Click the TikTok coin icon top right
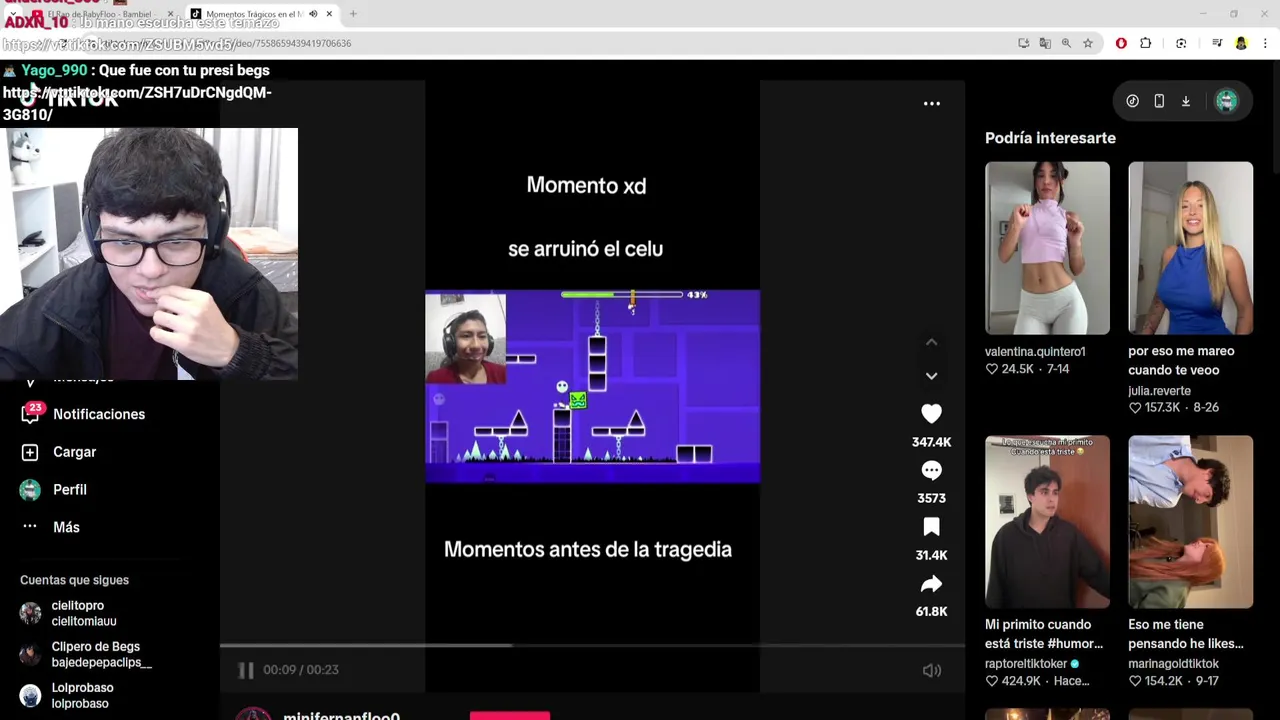The image size is (1280, 720). tap(1132, 101)
